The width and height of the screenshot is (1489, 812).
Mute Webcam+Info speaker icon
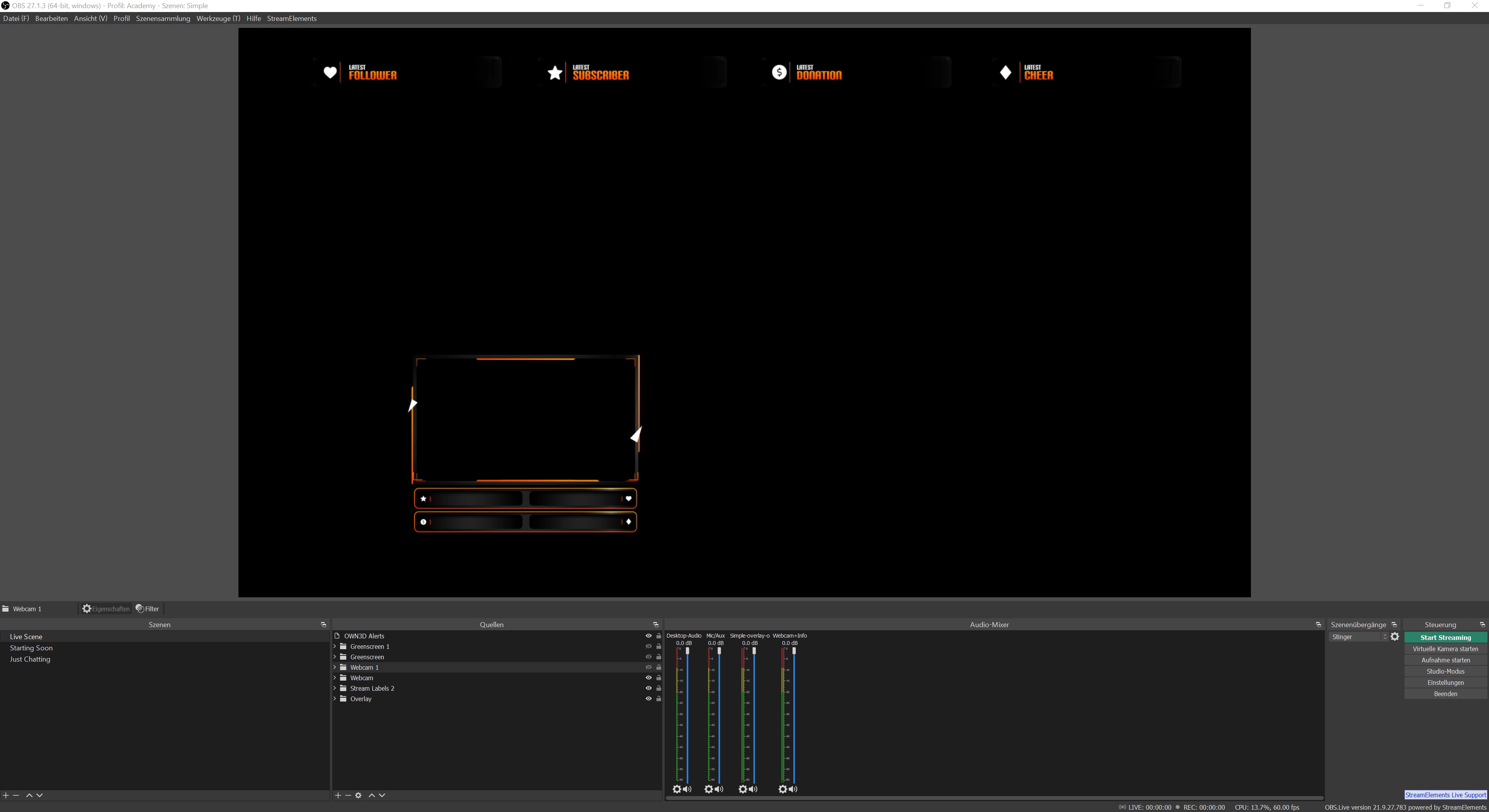click(793, 789)
